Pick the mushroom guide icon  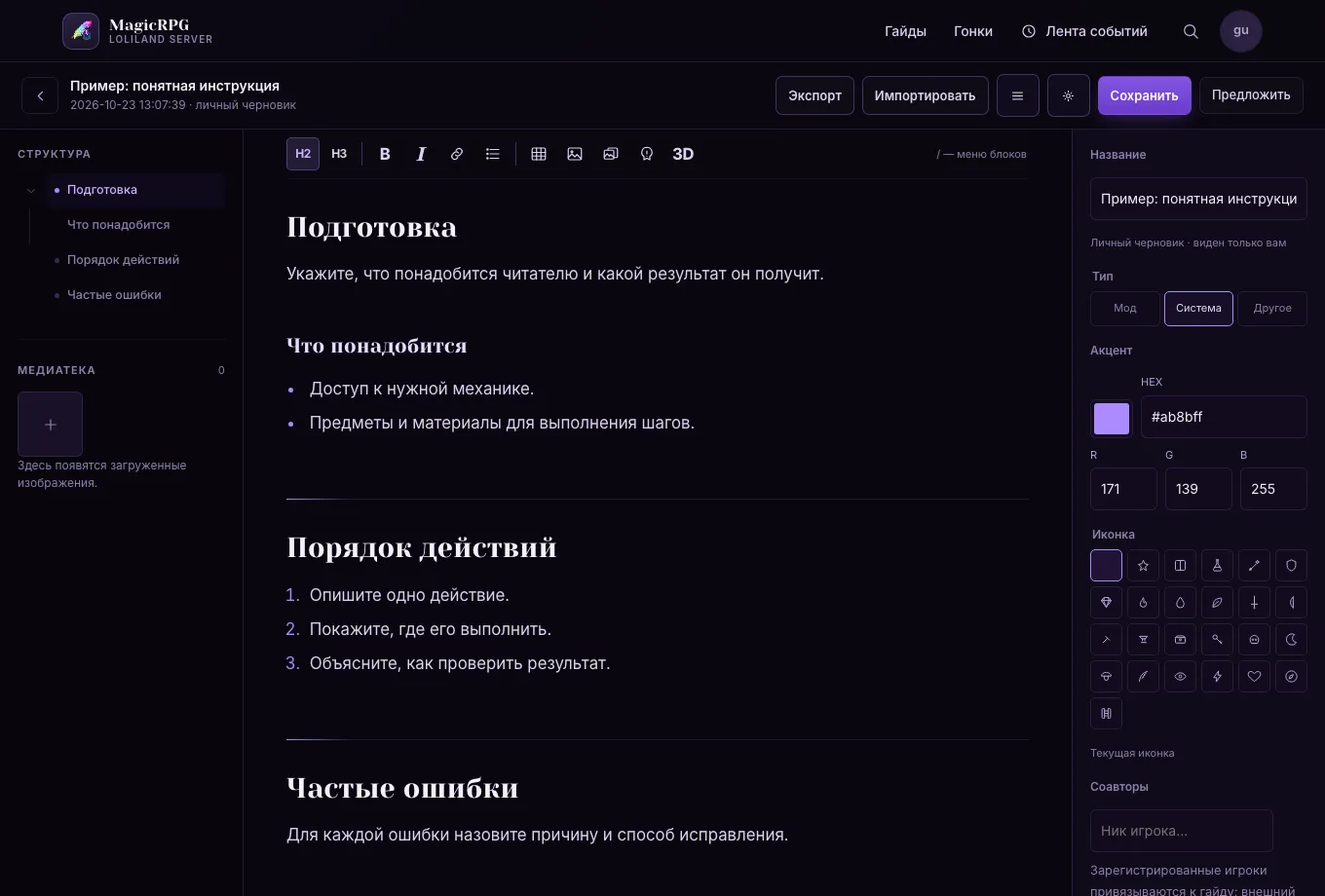tap(1106, 677)
